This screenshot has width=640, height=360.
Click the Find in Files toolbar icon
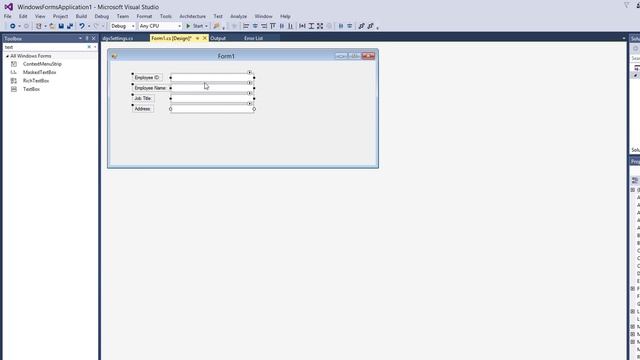(217, 26)
